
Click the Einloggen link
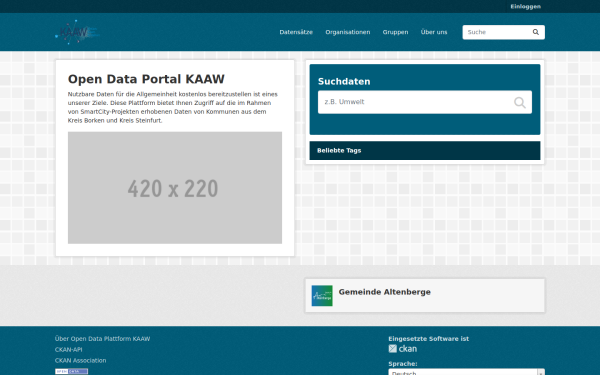(525, 7)
